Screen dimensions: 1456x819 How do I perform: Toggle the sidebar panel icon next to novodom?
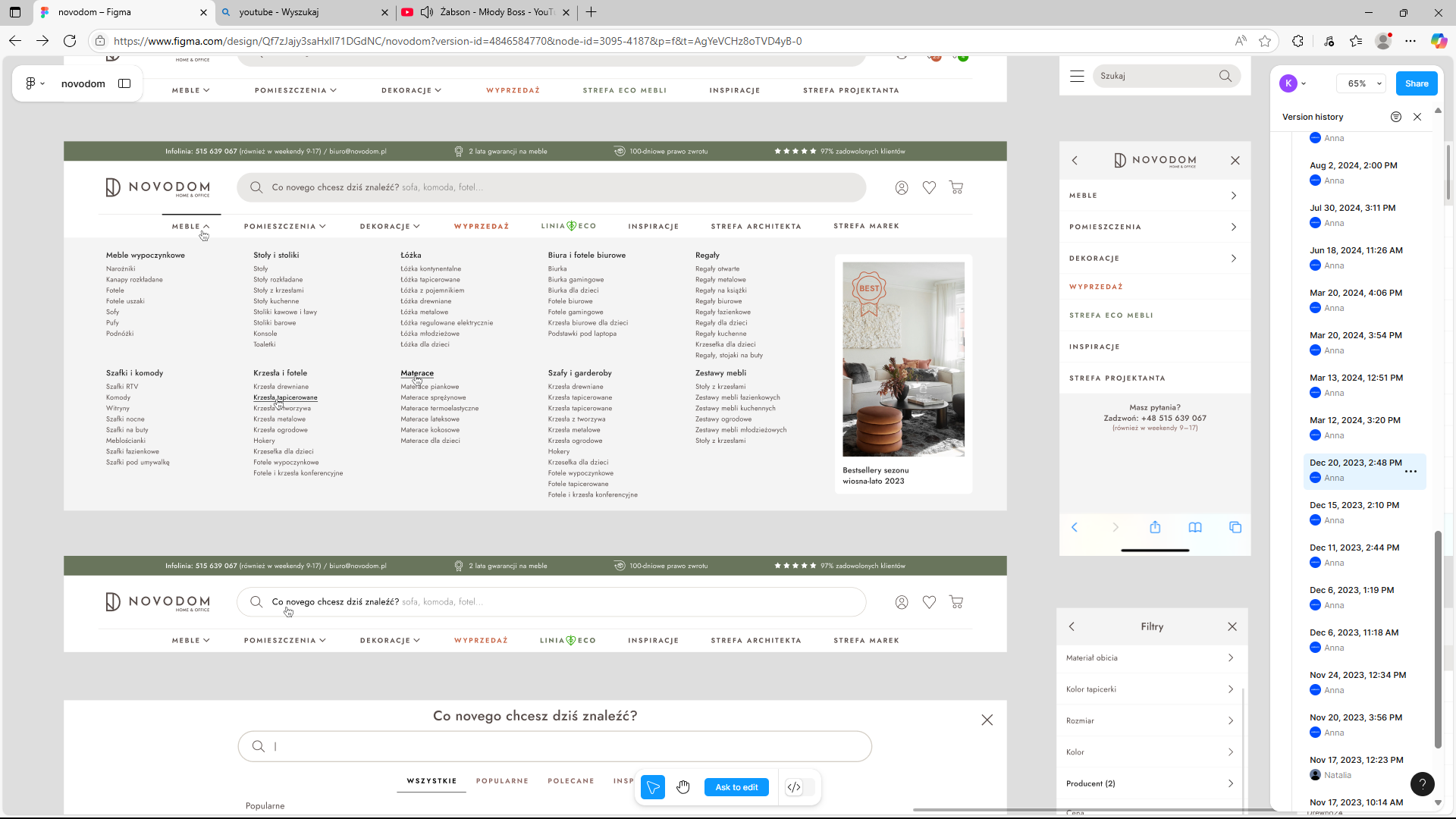click(124, 83)
